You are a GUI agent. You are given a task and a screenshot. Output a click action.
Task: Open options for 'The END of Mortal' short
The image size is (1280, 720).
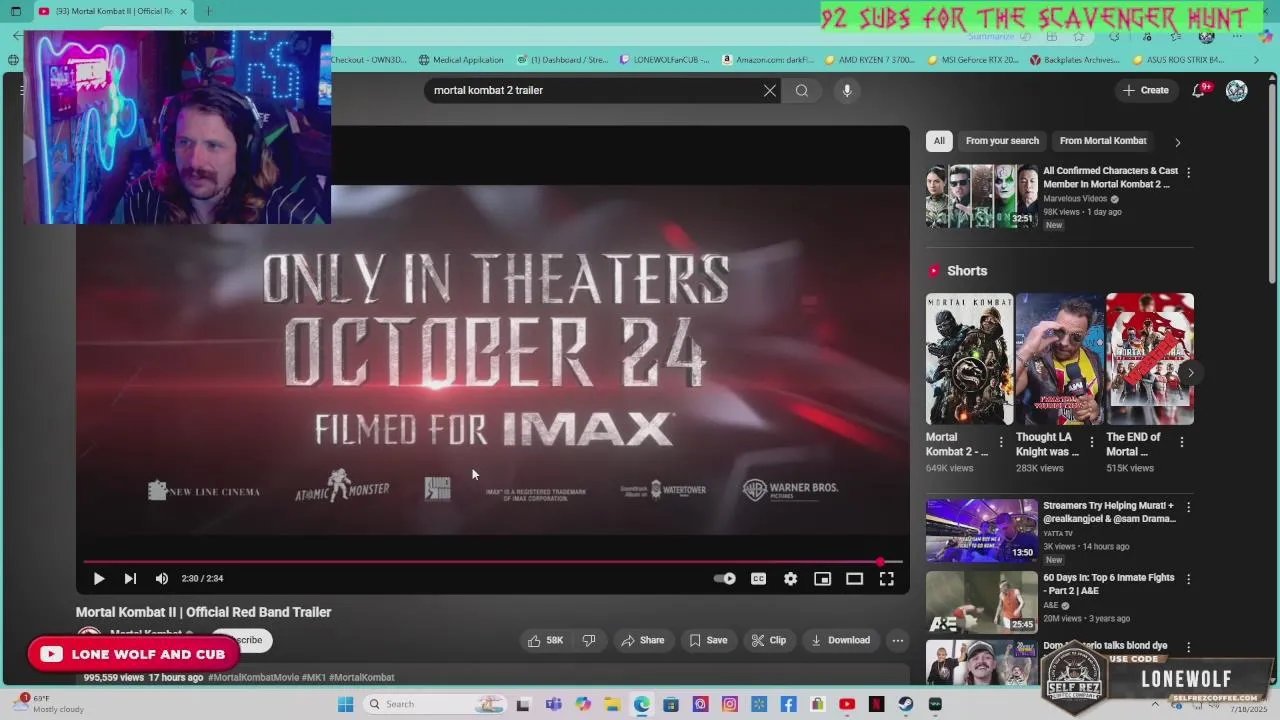pos(1182,441)
